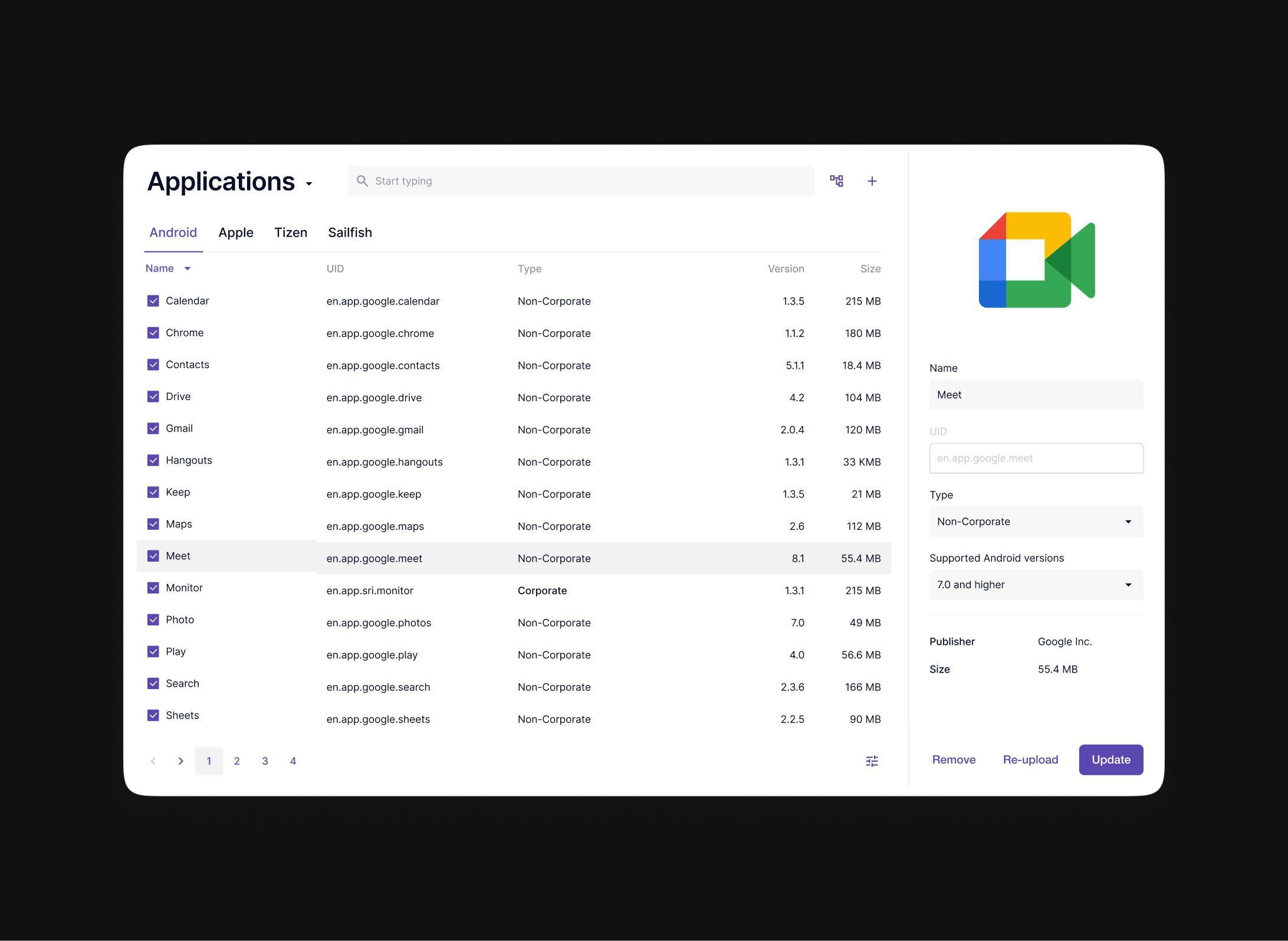The image size is (1288, 941).
Task: Open the Supported Android versions dropdown
Action: point(1036,585)
